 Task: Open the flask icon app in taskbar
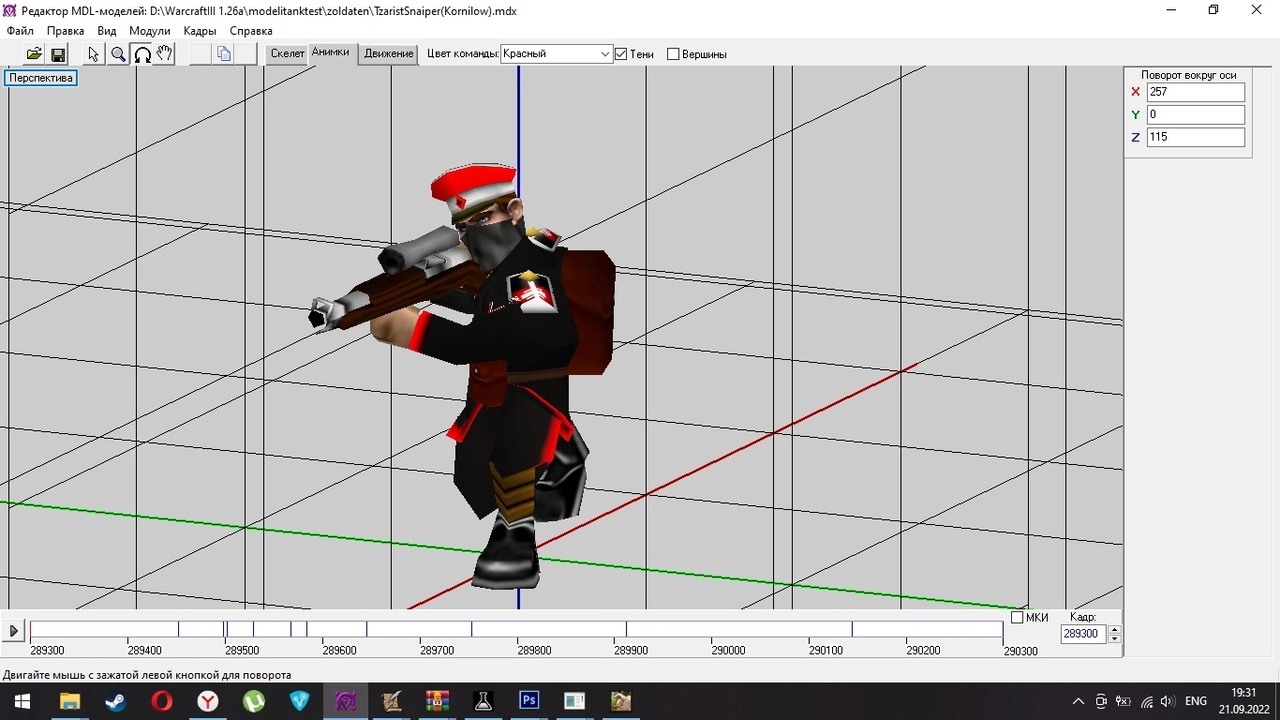point(484,701)
